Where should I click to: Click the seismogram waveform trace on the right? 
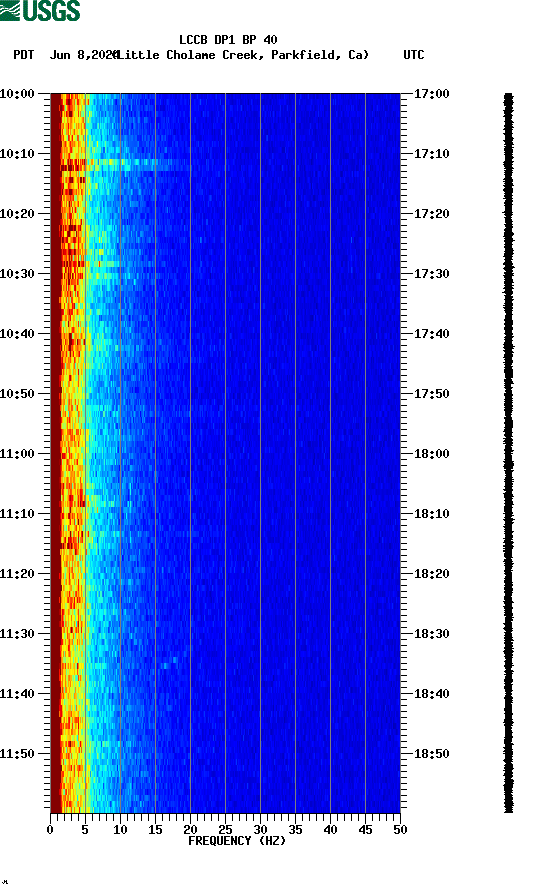pos(508,453)
